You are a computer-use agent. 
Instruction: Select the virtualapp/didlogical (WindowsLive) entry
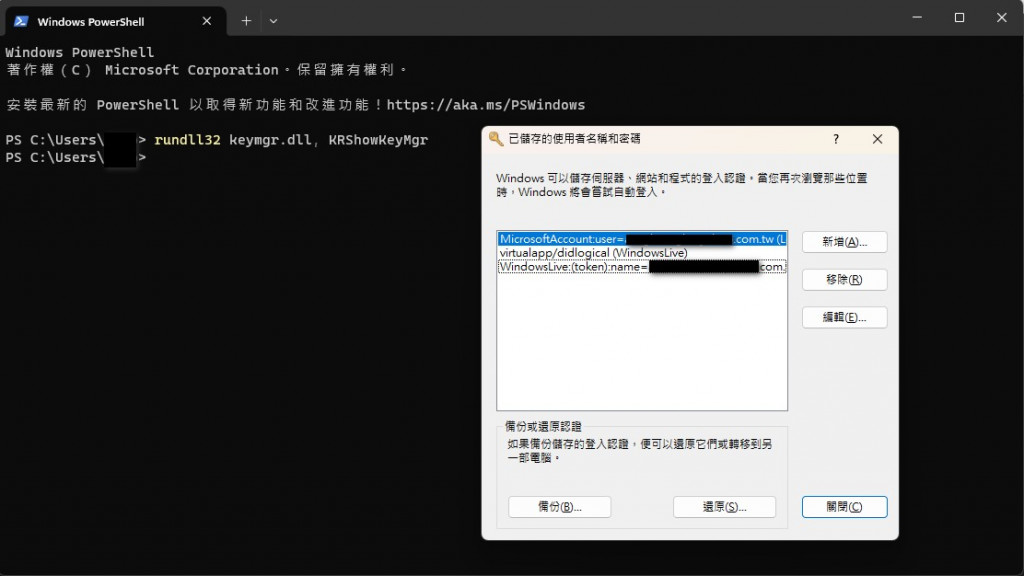coord(642,253)
